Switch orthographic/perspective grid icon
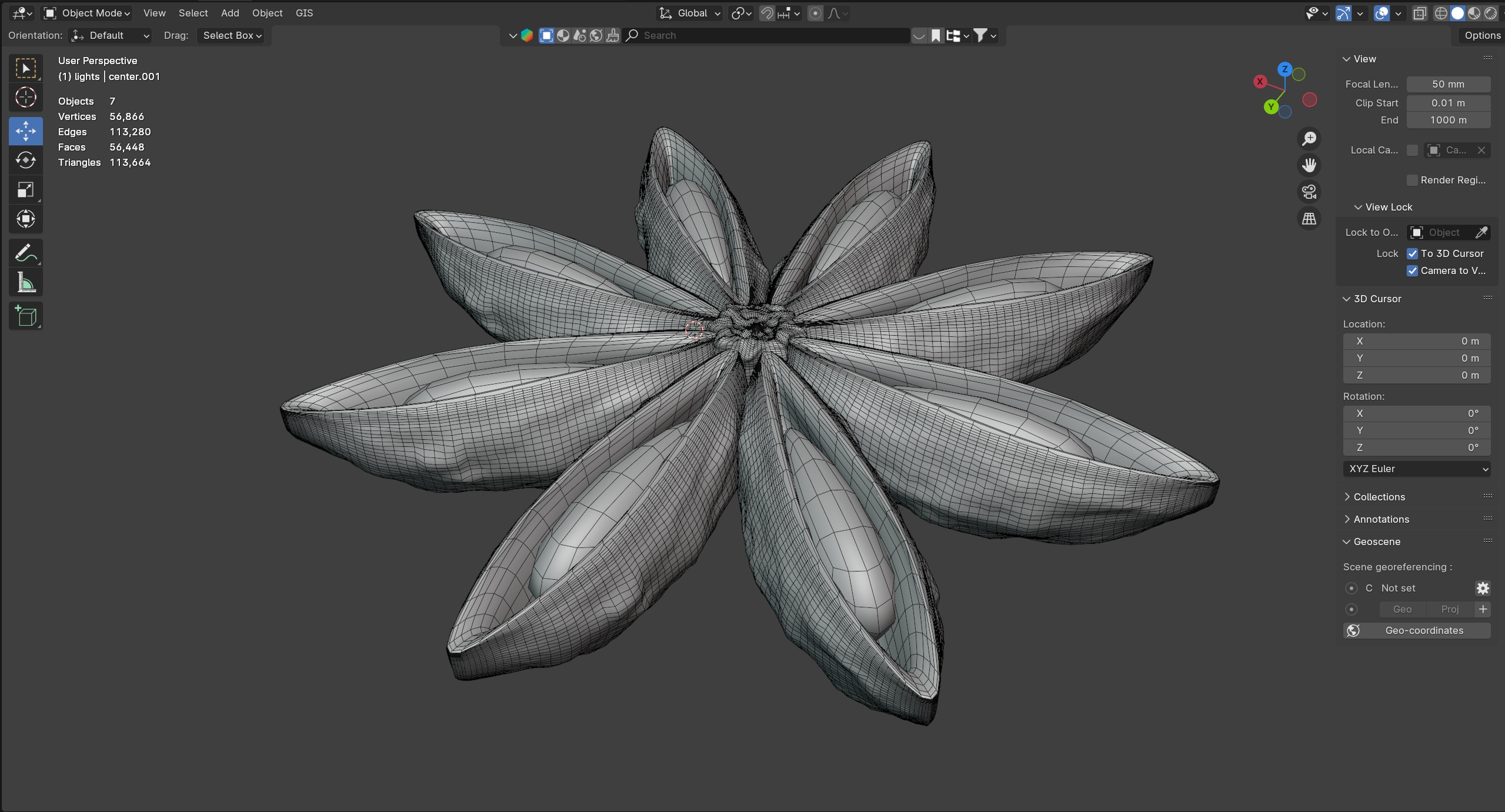Viewport: 1505px width, 812px height. click(1309, 219)
